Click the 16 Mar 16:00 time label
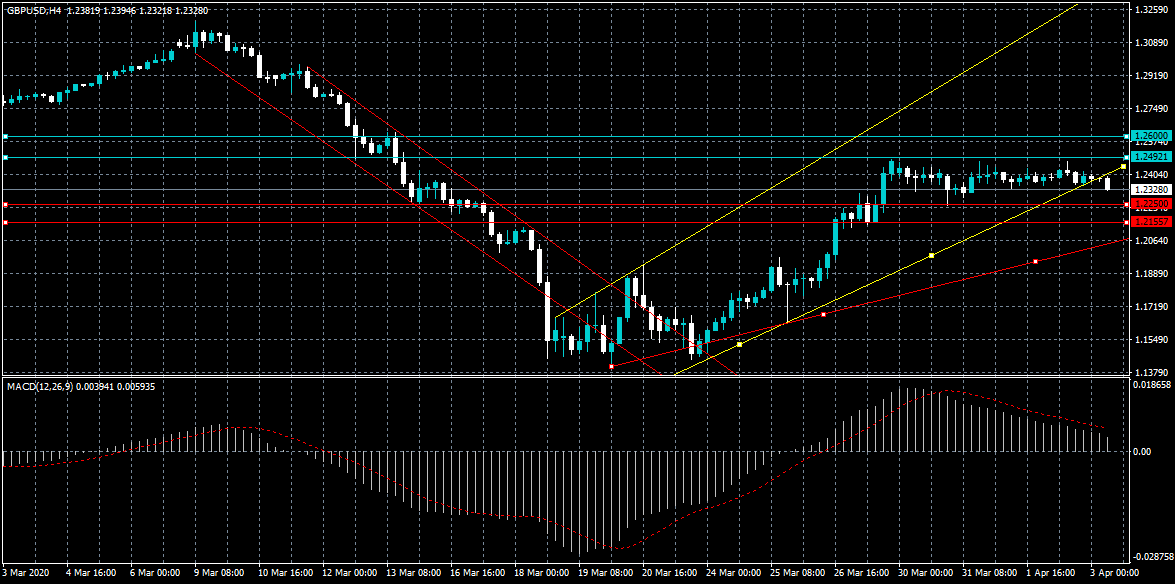This screenshot has width=1175, height=584. [478, 572]
